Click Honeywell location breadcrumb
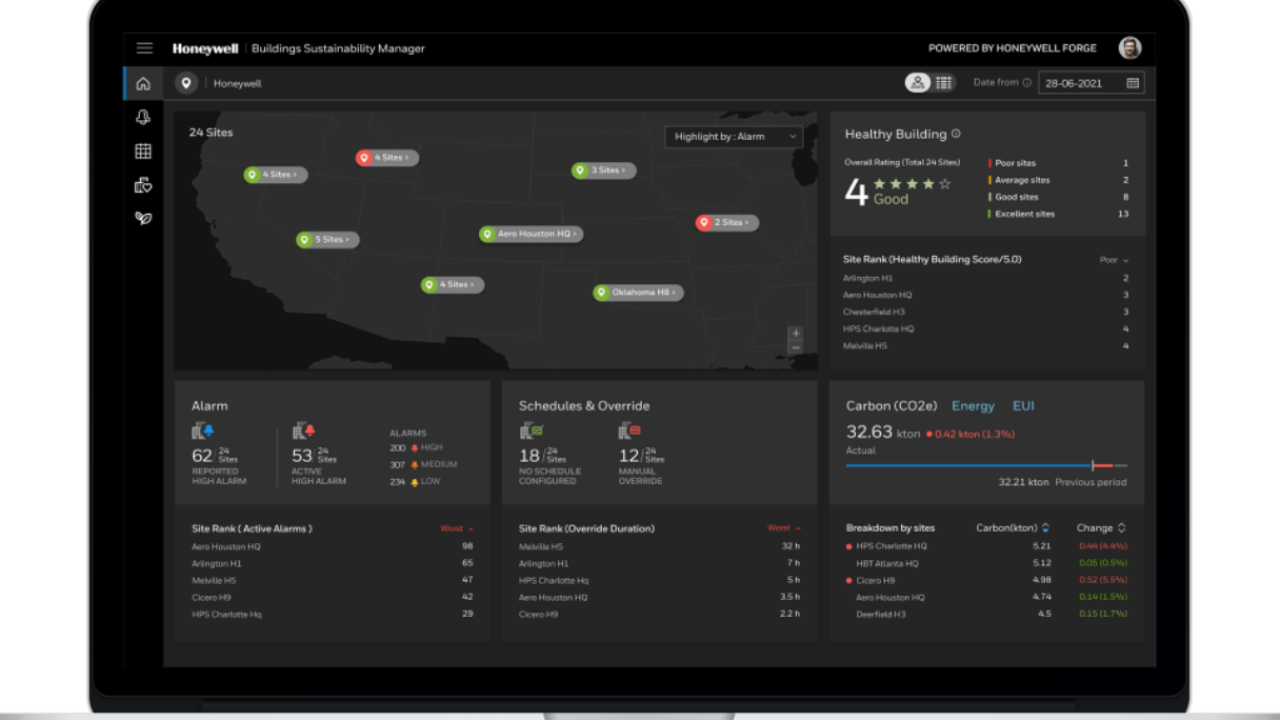1280x720 pixels. click(x=237, y=84)
